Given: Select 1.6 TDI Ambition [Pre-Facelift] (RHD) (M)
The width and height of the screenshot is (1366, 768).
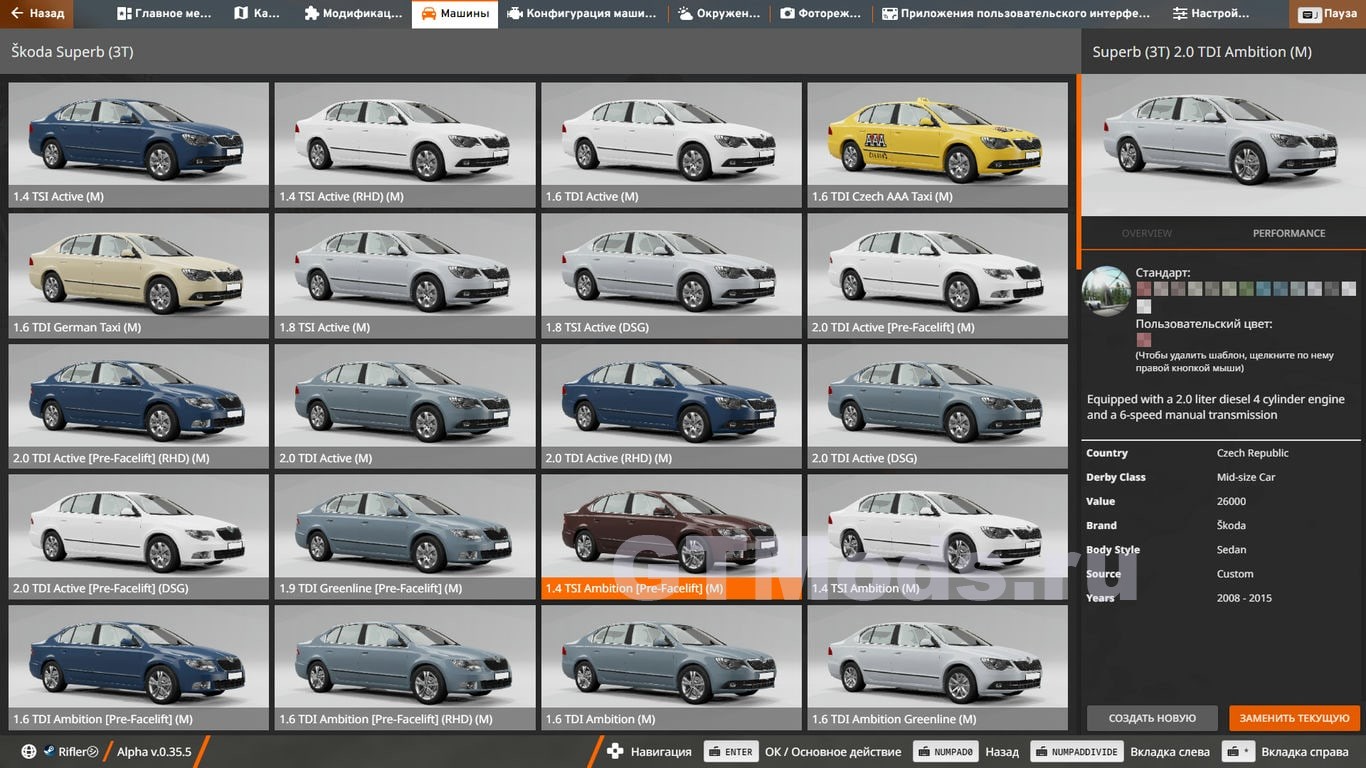Looking at the screenshot, I should click(405, 667).
